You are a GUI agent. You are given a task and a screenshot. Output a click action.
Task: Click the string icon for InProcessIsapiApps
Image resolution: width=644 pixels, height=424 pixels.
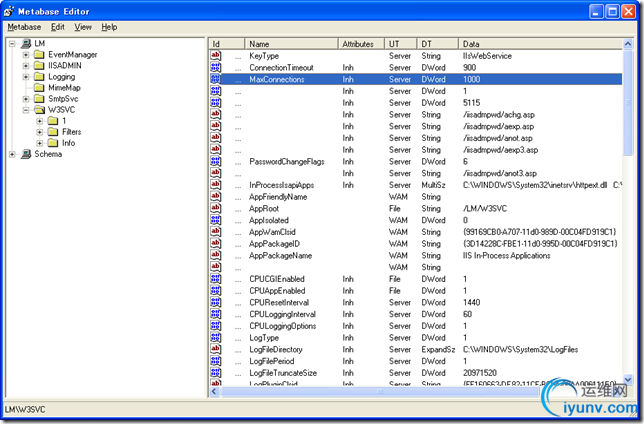(x=216, y=185)
